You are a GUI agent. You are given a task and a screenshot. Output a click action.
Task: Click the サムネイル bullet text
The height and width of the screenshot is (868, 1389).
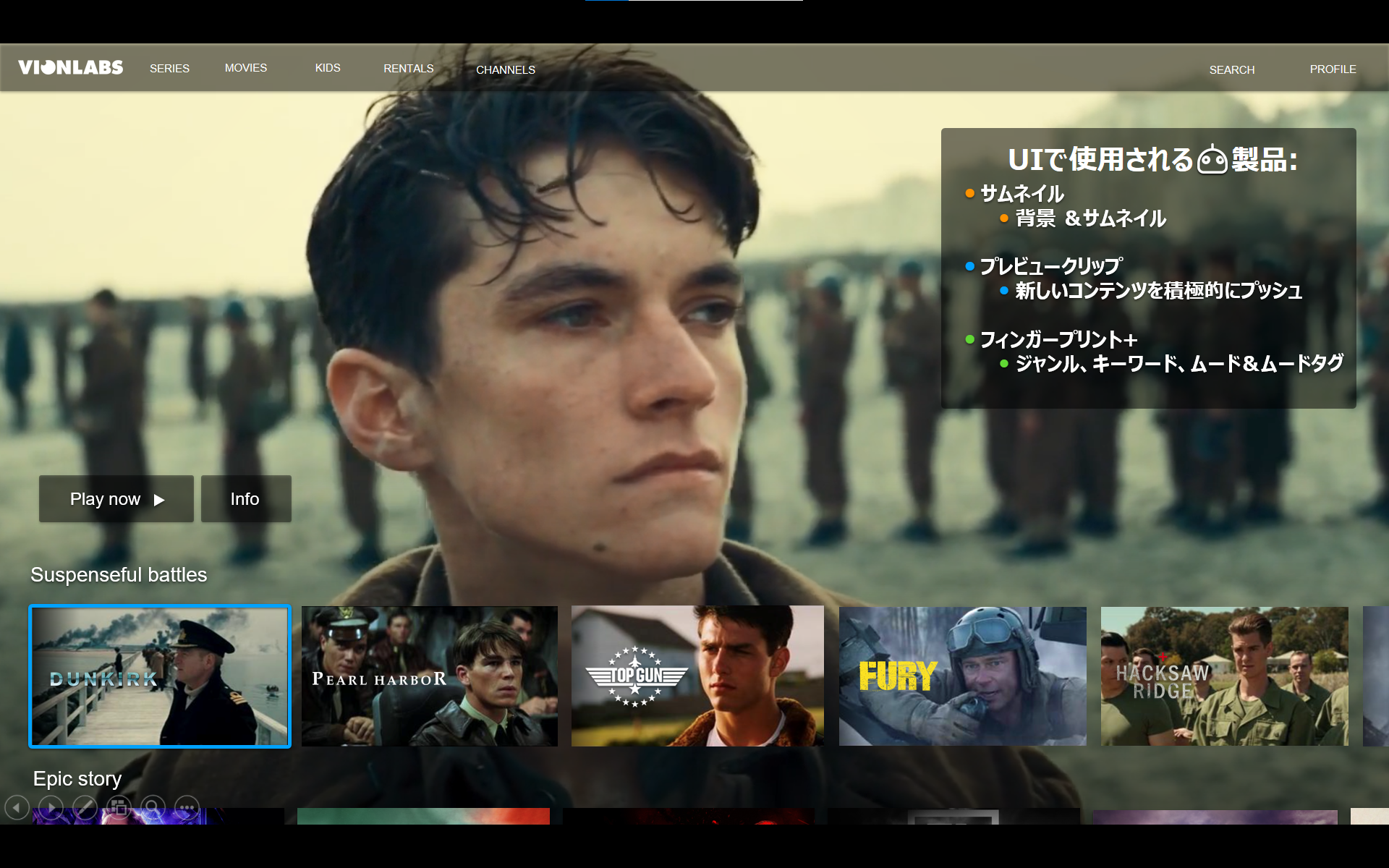pos(1021,193)
